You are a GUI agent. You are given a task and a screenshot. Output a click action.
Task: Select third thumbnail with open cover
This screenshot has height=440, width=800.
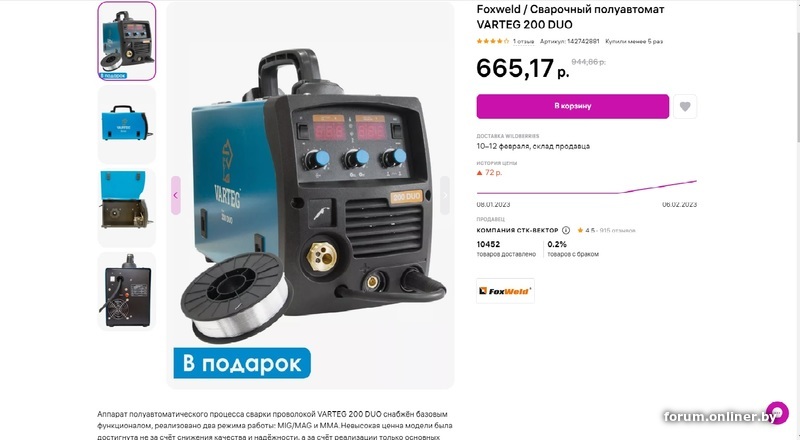click(x=127, y=207)
